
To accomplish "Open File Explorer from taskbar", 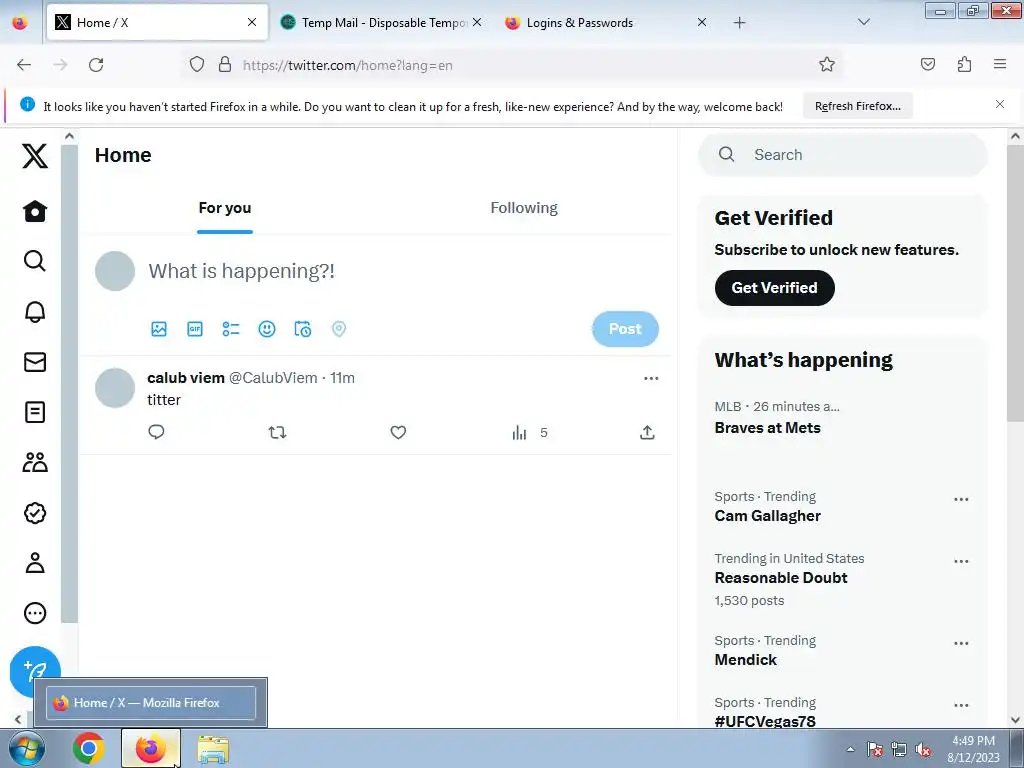I will point(213,749).
